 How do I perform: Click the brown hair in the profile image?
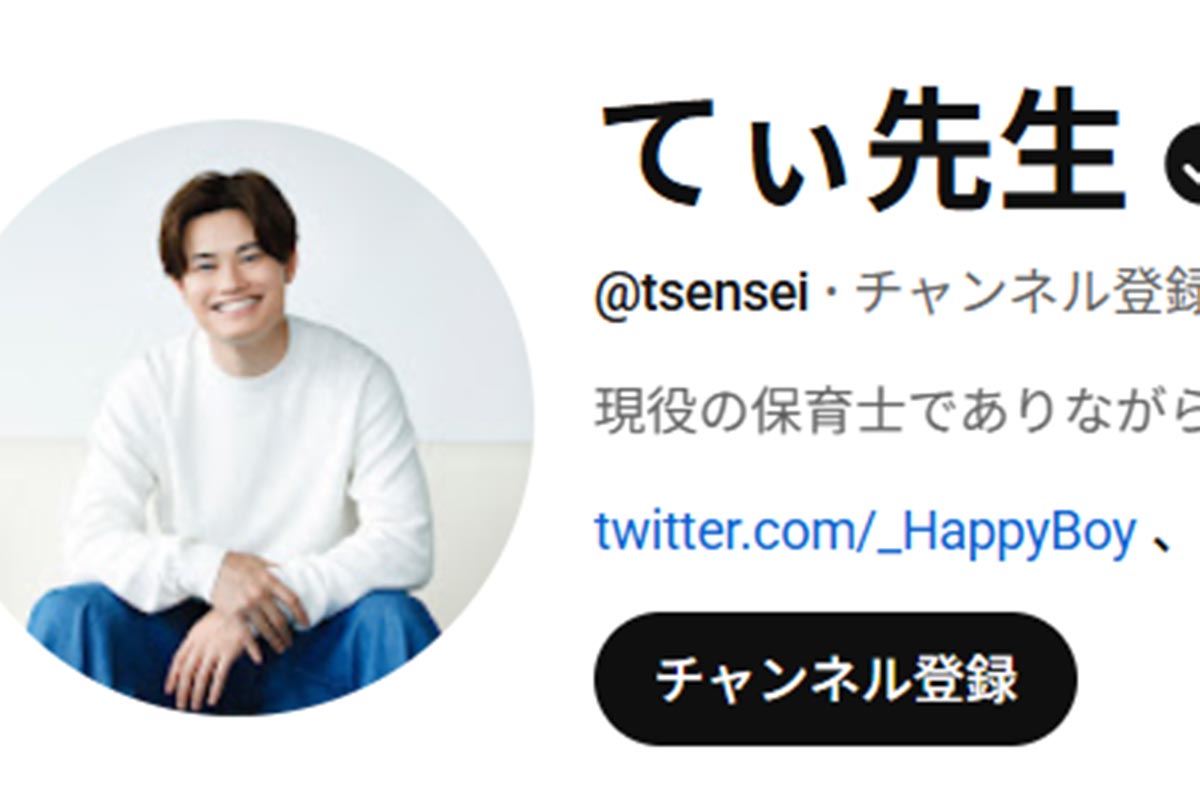pos(226,210)
